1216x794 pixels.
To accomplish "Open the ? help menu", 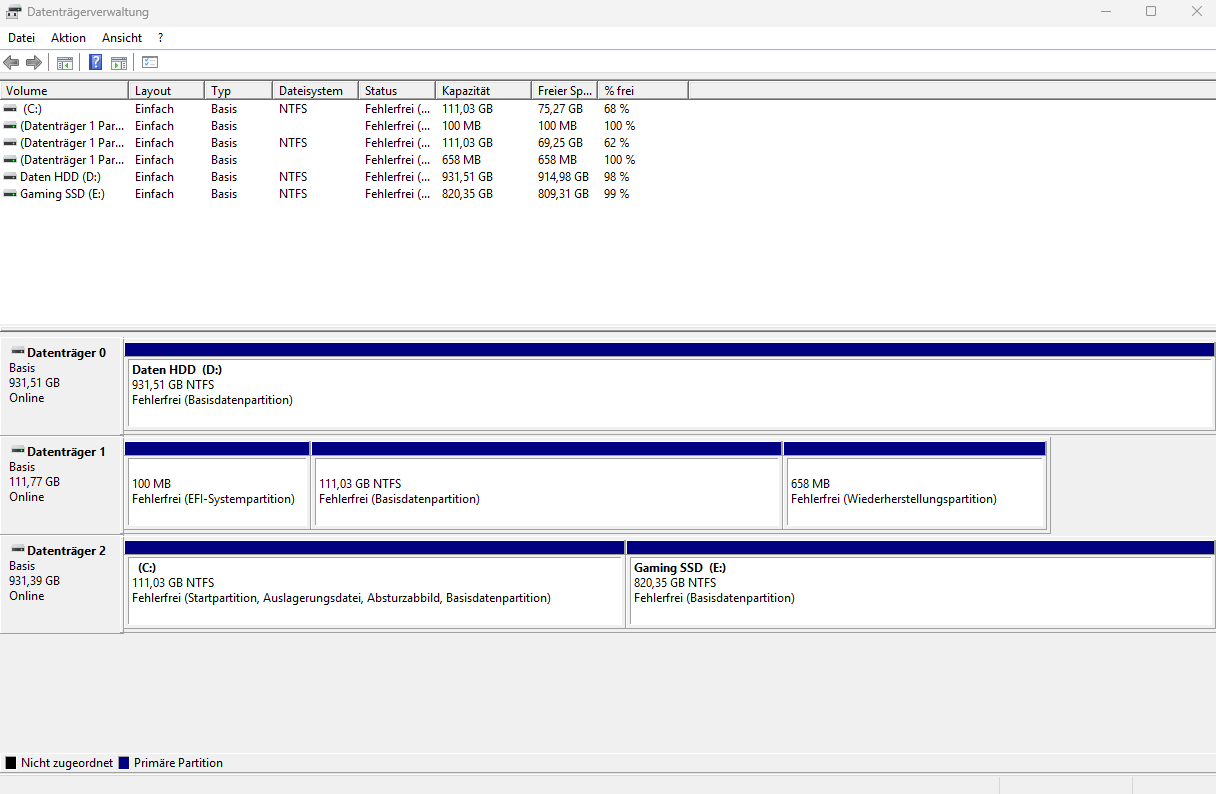I will [x=160, y=38].
